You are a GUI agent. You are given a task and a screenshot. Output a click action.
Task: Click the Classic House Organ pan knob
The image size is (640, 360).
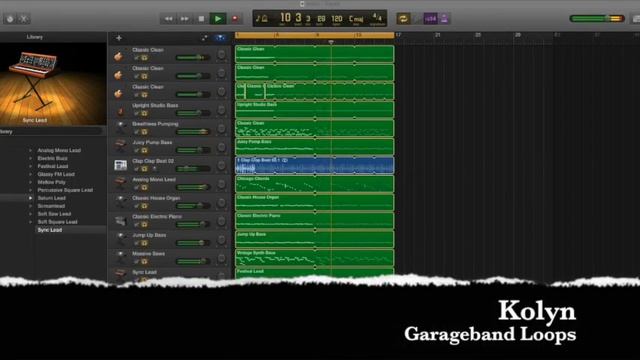click(221, 203)
